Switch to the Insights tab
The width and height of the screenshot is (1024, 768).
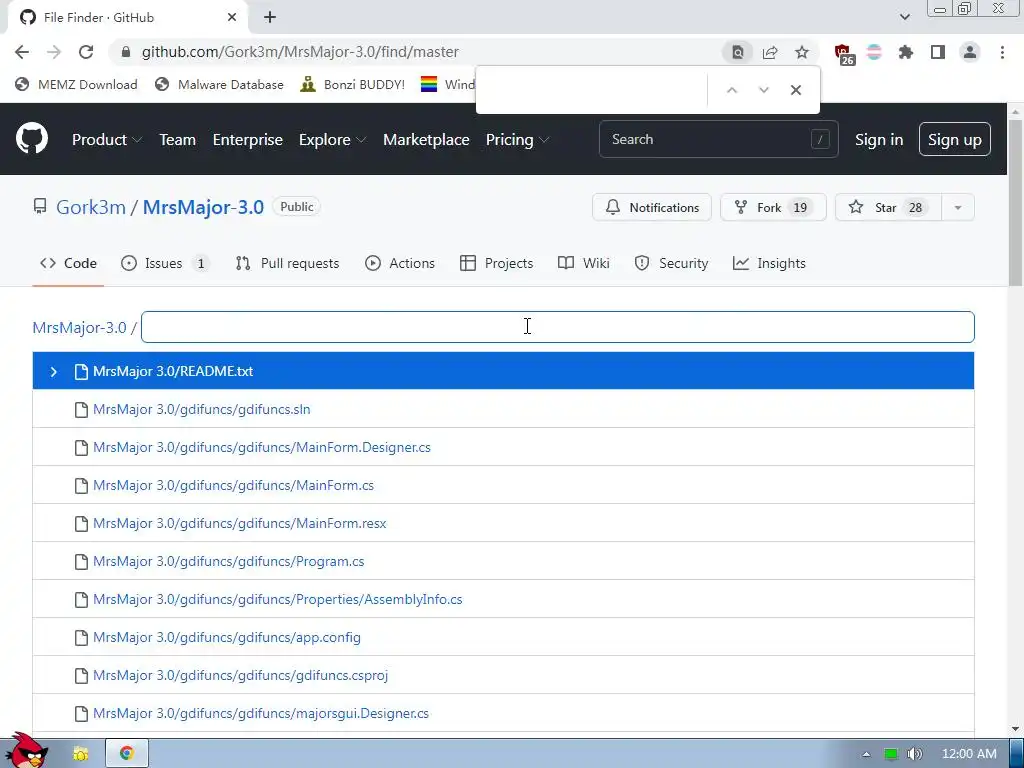[x=769, y=263]
